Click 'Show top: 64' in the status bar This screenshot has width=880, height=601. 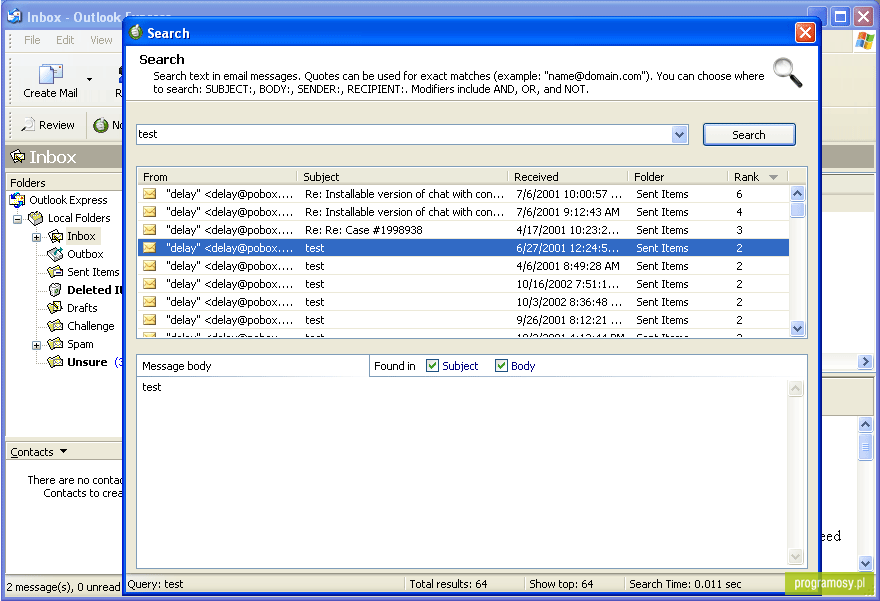pyautogui.click(x=561, y=584)
